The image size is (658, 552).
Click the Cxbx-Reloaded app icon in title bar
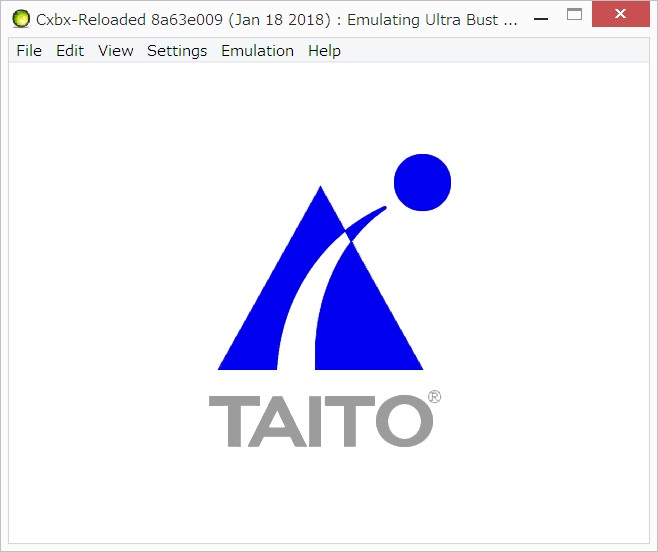(21, 19)
